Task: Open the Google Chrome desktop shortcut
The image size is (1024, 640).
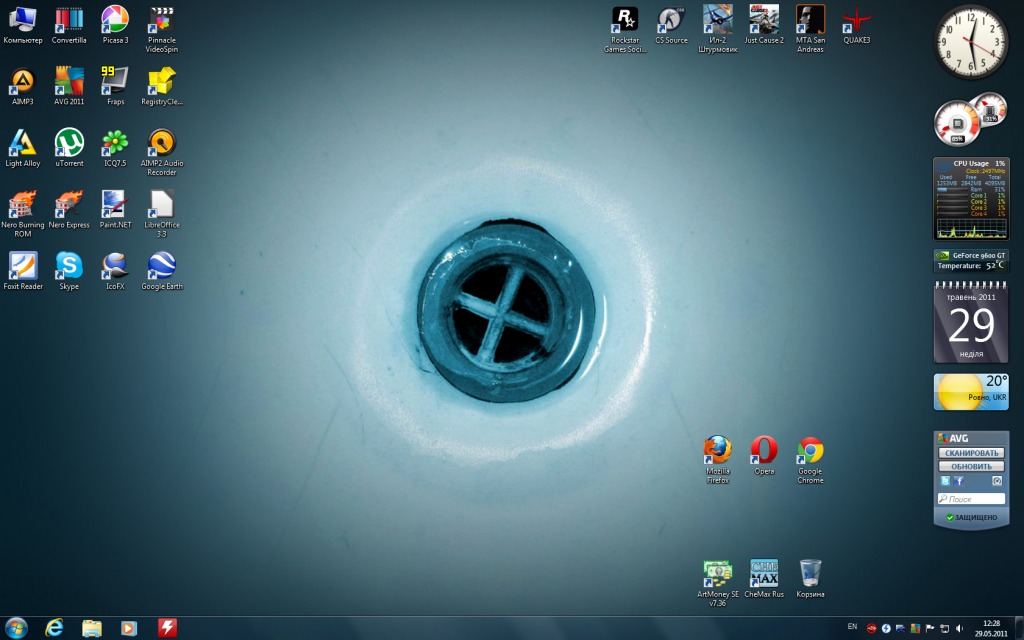Action: point(810,460)
